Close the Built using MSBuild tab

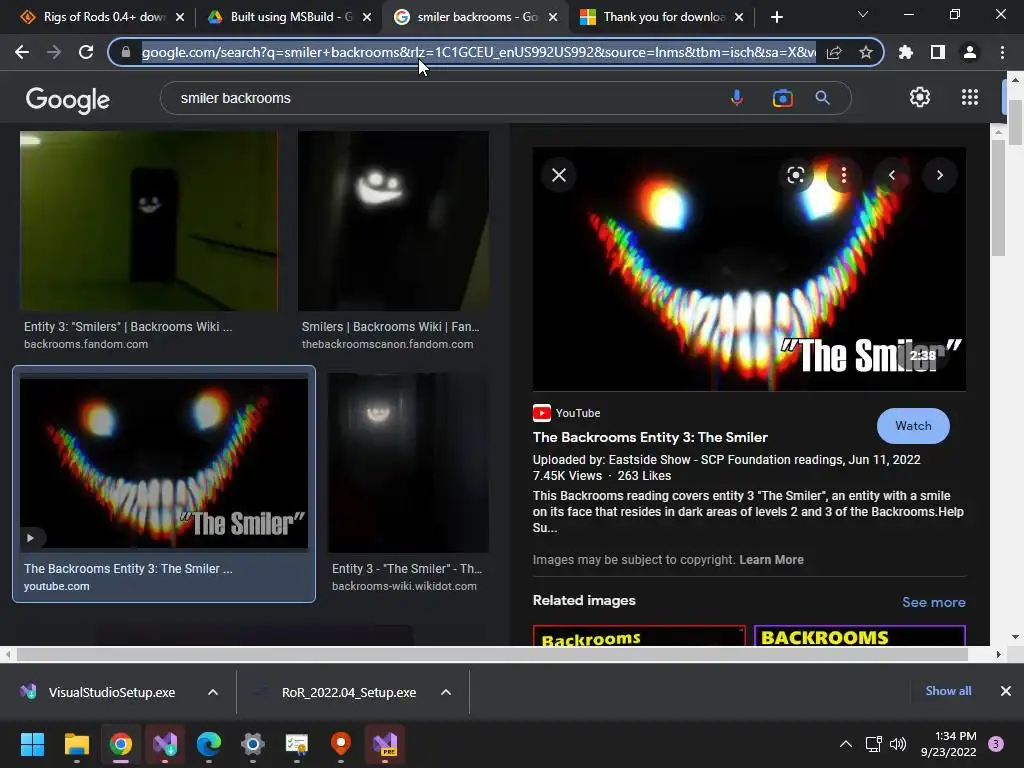tap(367, 17)
